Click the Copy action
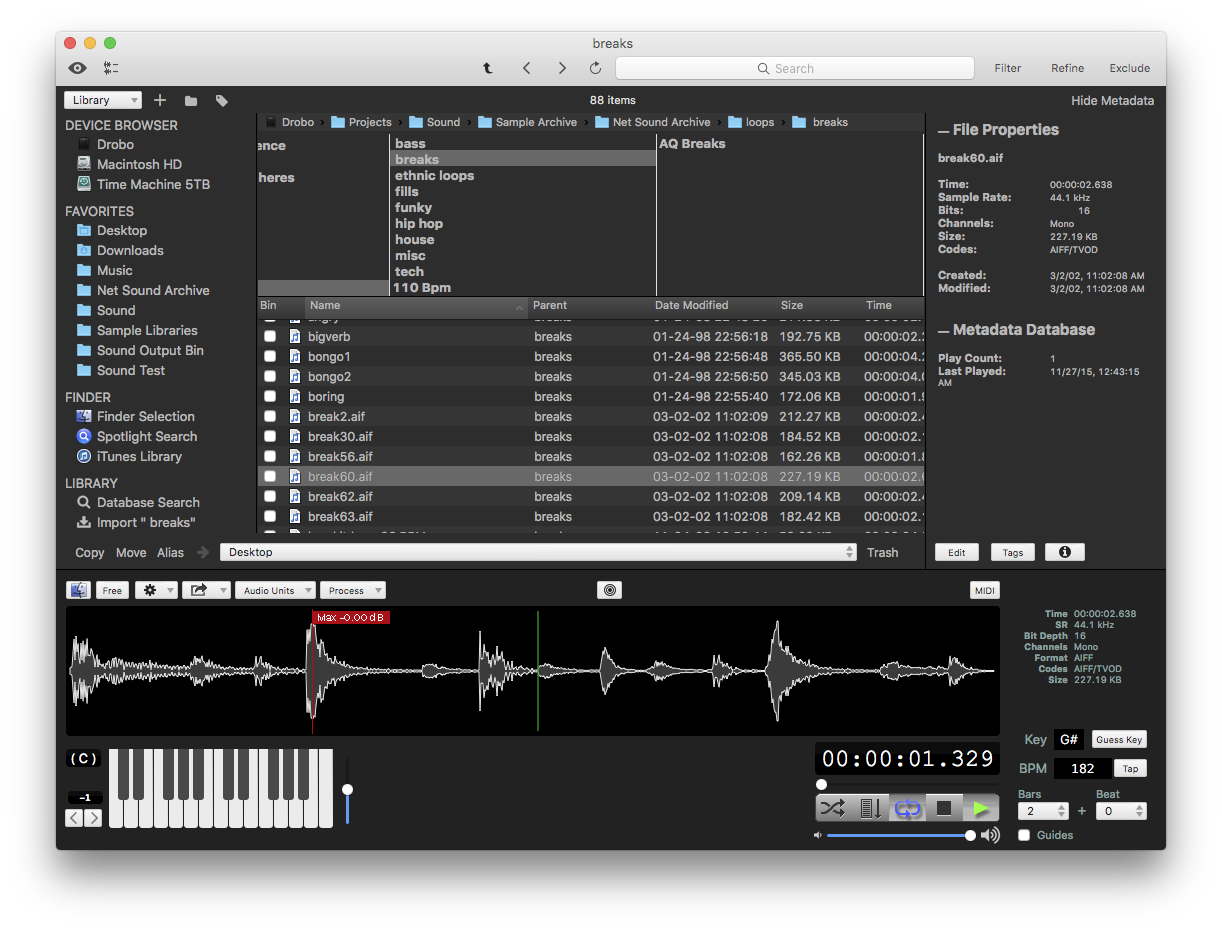 pyautogui.click(x=90, y=552)
